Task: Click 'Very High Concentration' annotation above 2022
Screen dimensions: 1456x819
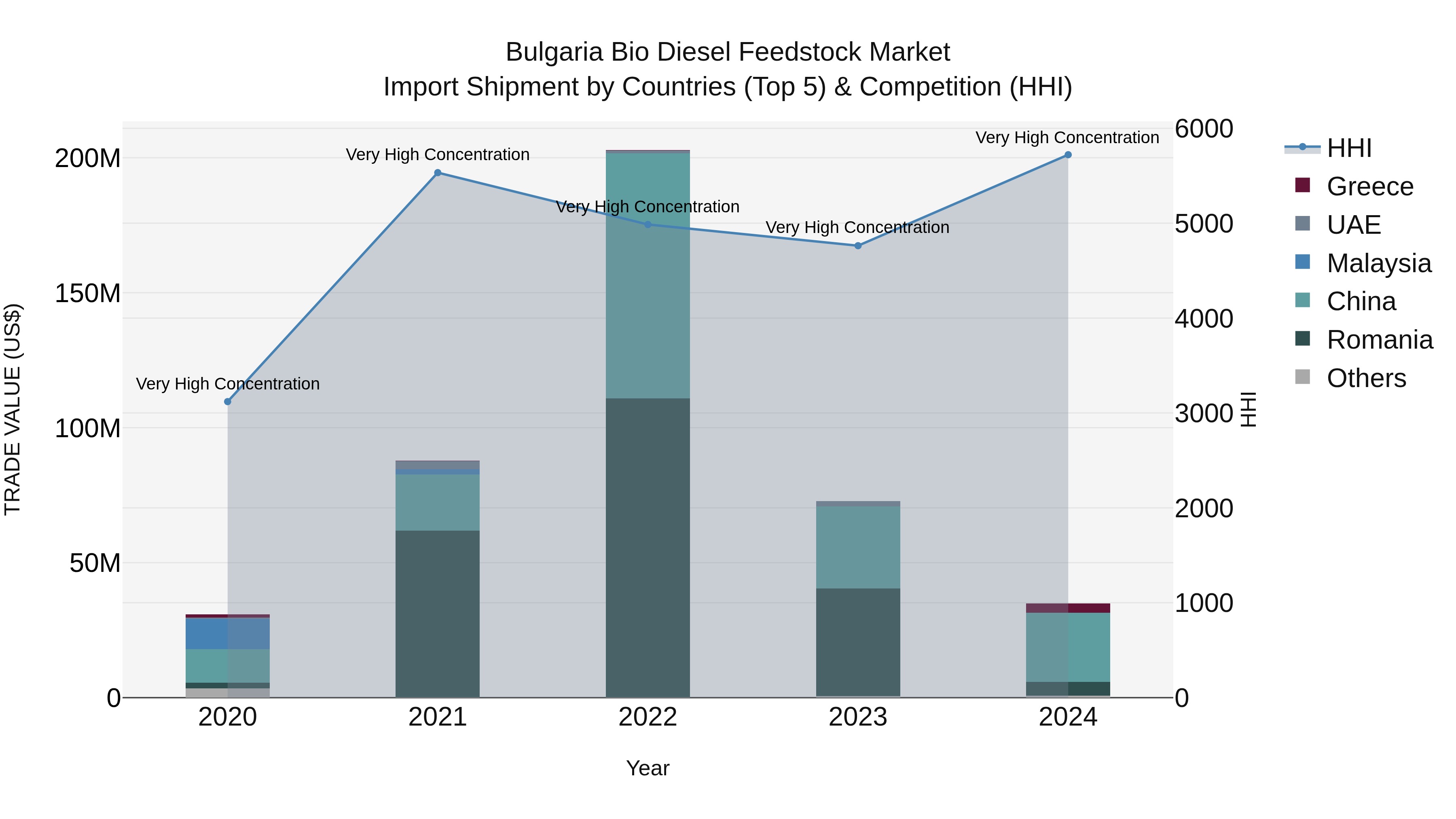Action: coord(648,206)
